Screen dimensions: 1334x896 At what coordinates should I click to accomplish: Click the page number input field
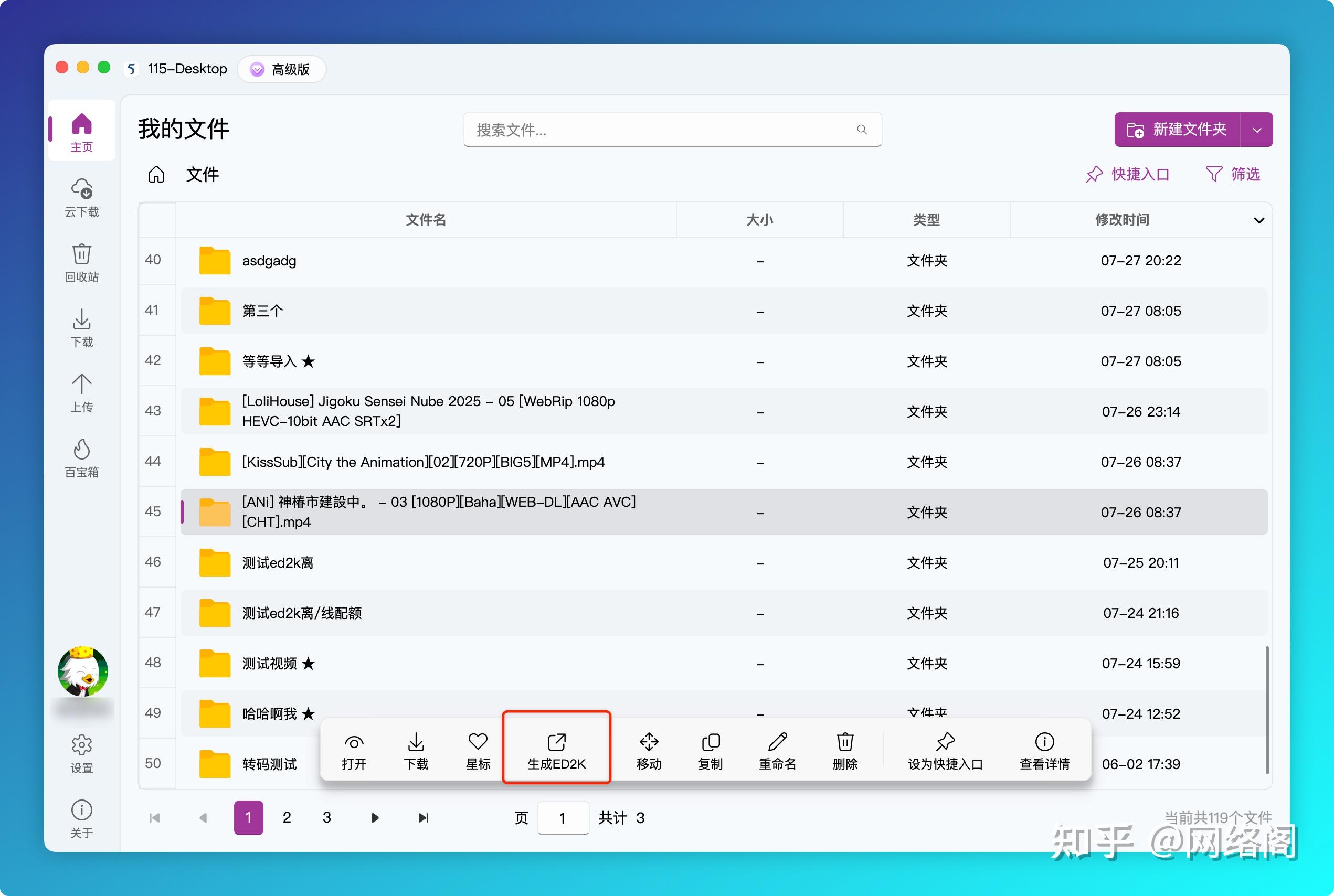click(563, 818)
